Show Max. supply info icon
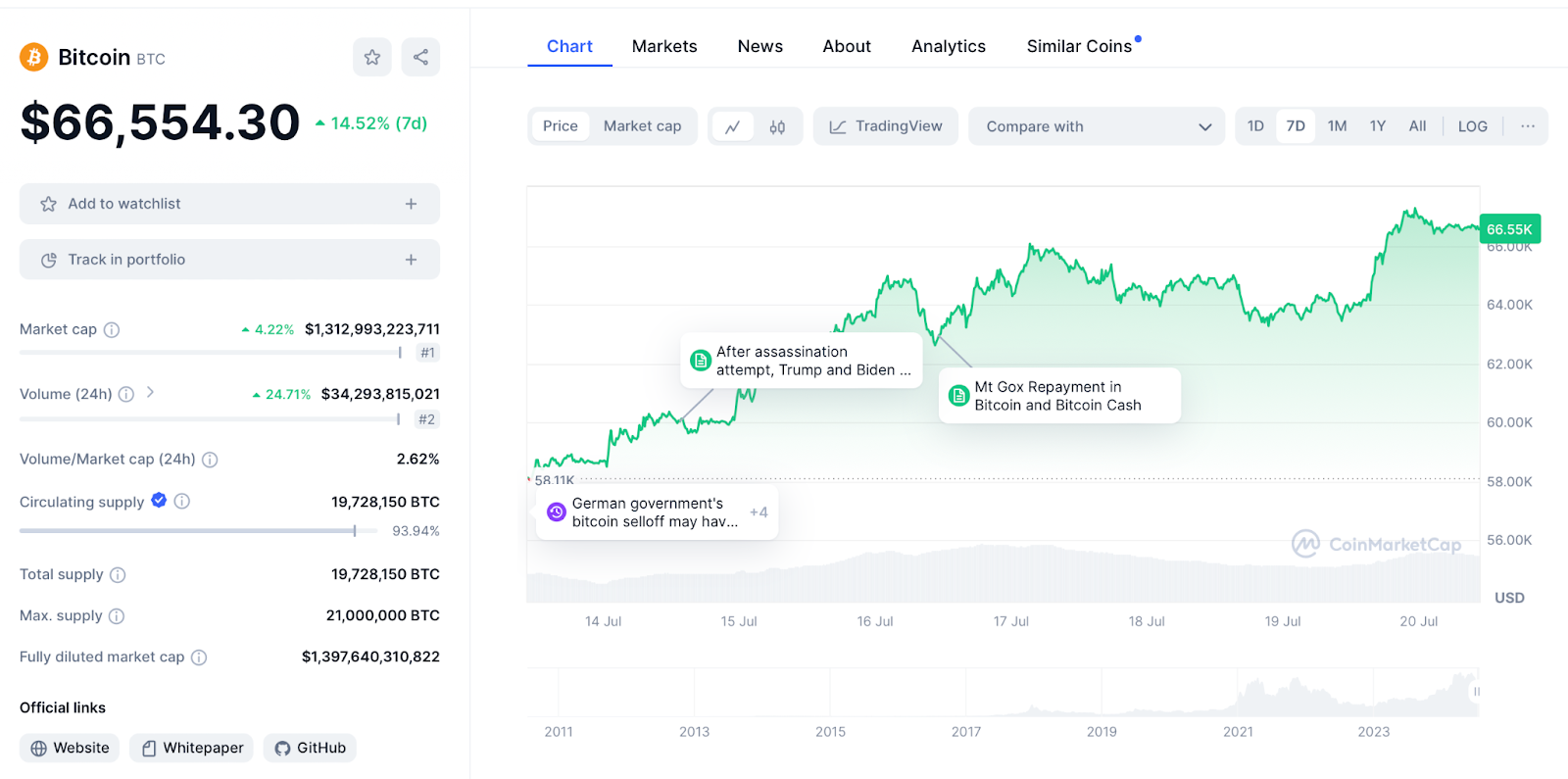This screenshot has width=1568, height=779. (117, 616)
